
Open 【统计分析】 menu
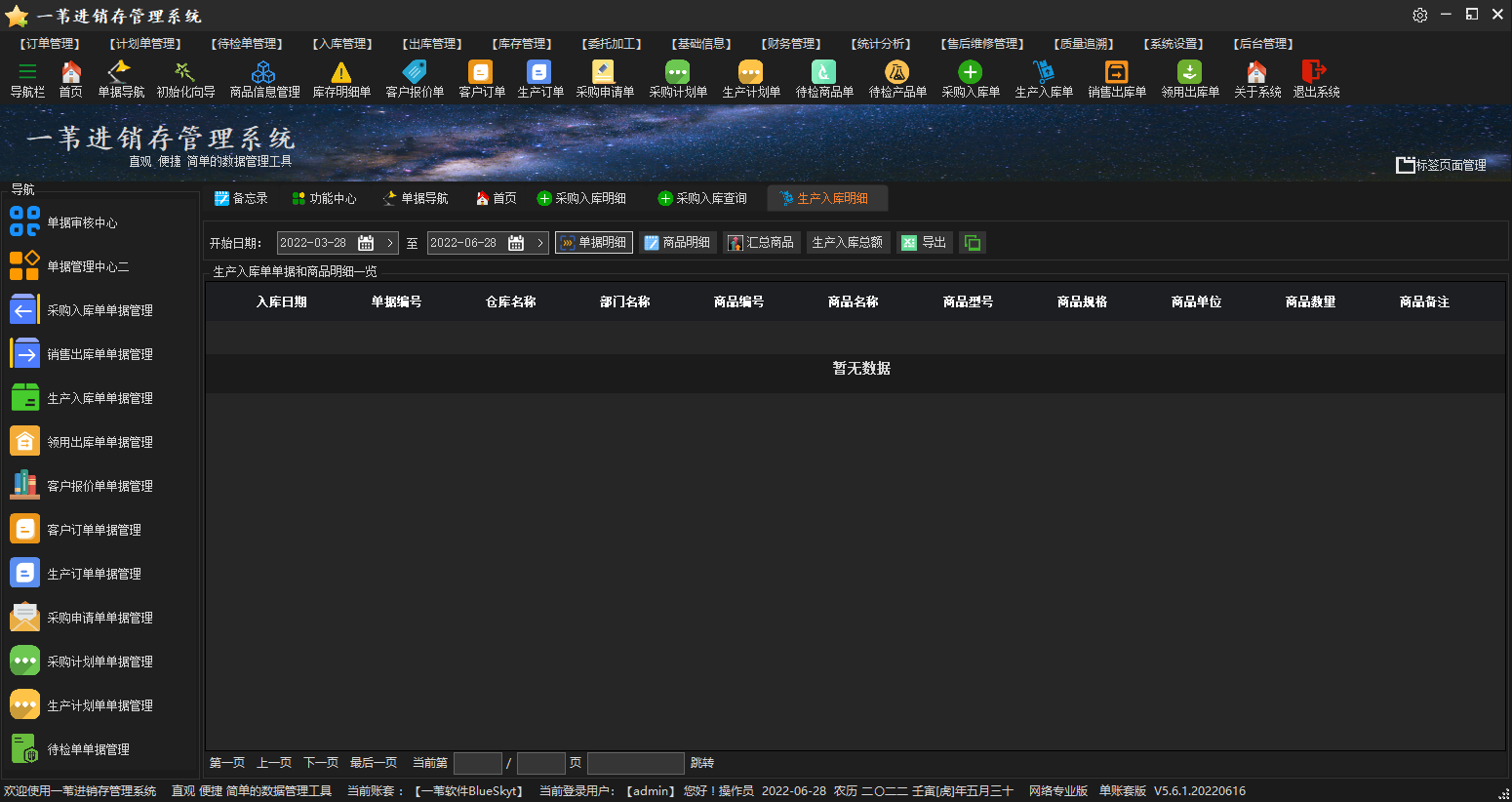click(x=881, y=44)
